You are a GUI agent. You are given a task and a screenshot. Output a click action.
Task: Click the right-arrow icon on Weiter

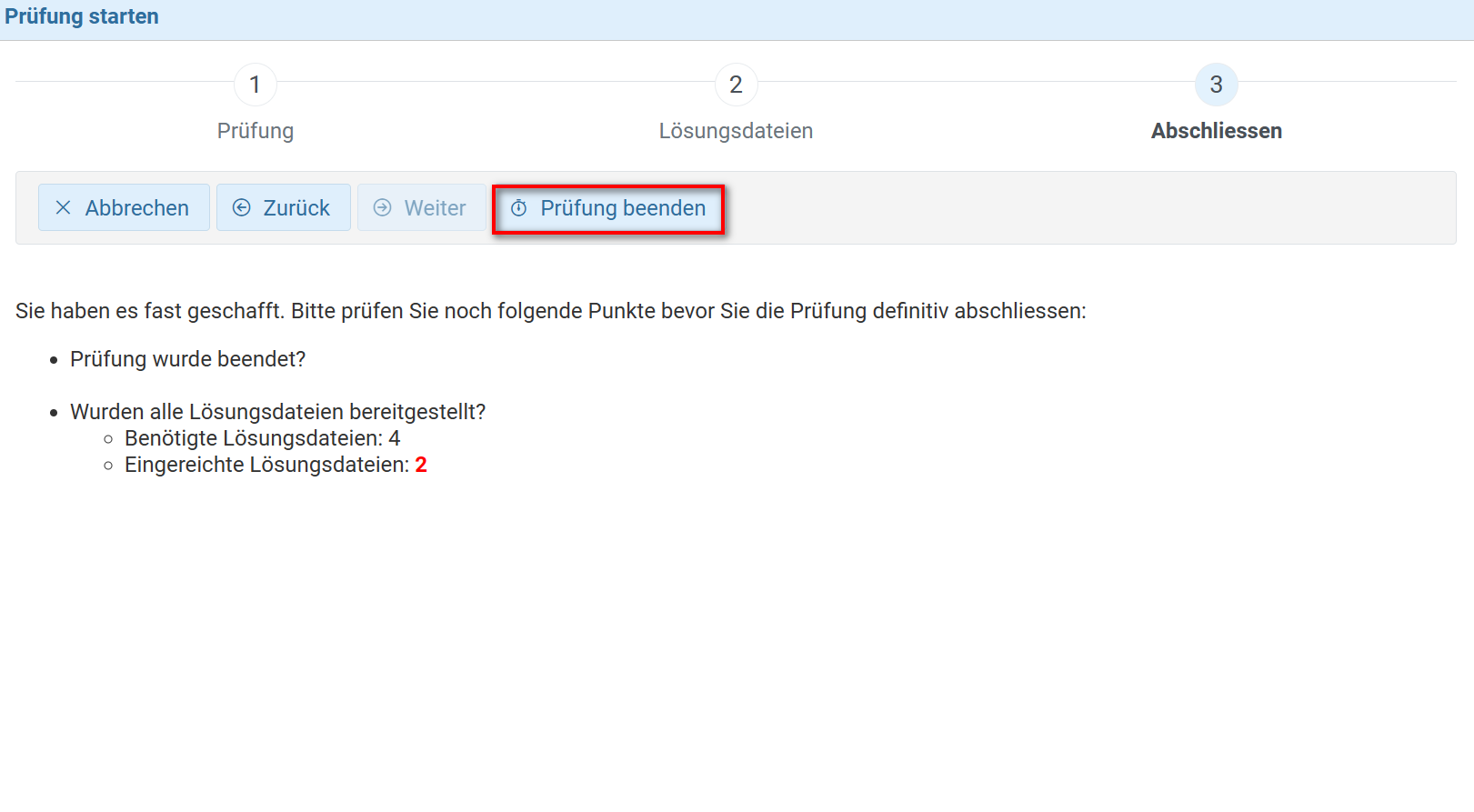click(x=383, y=208)
